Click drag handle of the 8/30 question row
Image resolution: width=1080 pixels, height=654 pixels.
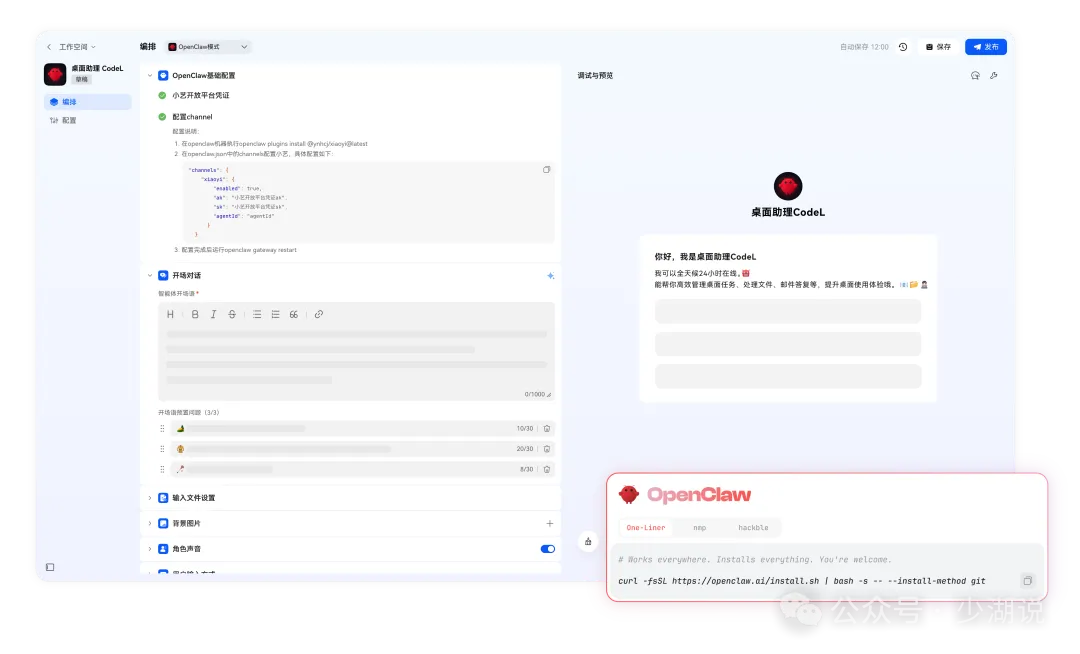pos(163,470)
